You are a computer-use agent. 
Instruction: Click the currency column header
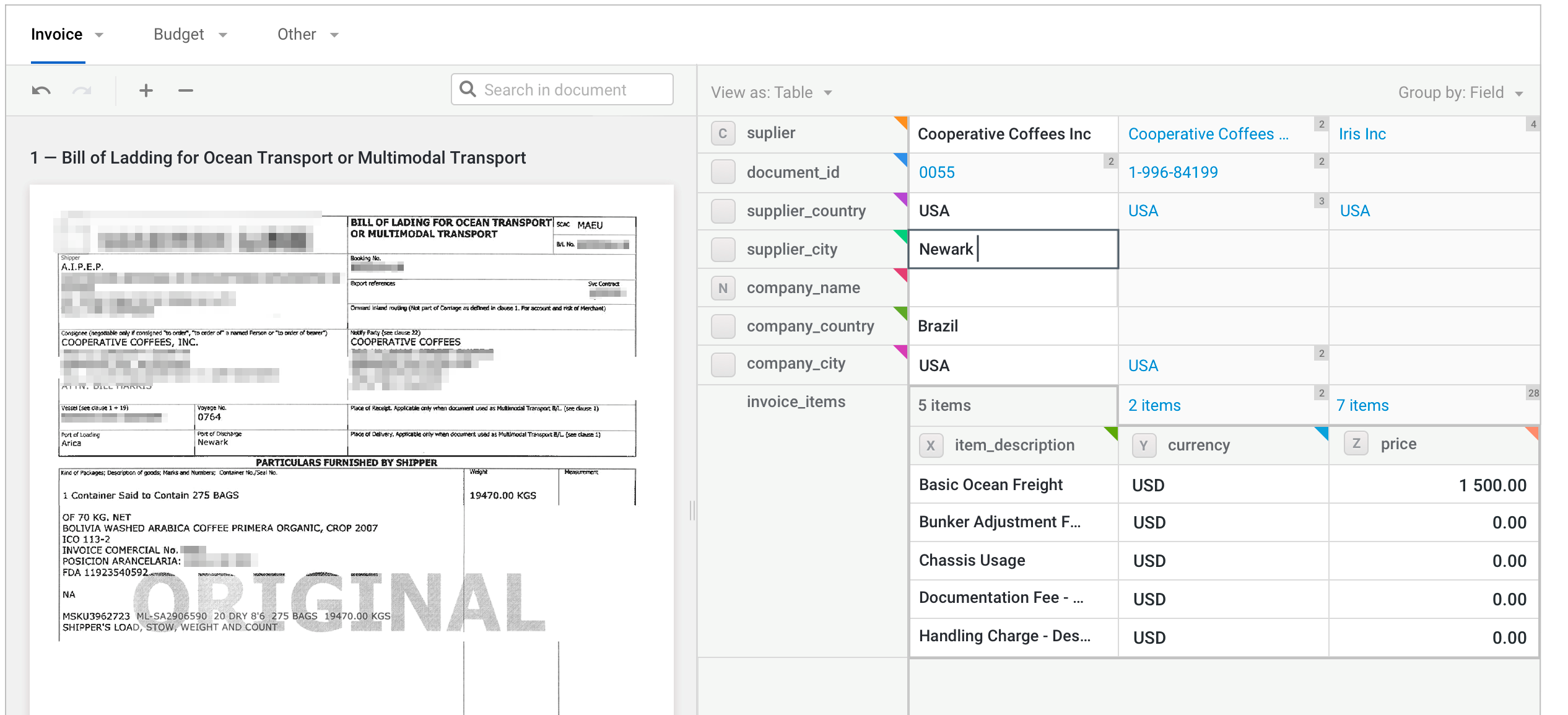click(1224, 445)
